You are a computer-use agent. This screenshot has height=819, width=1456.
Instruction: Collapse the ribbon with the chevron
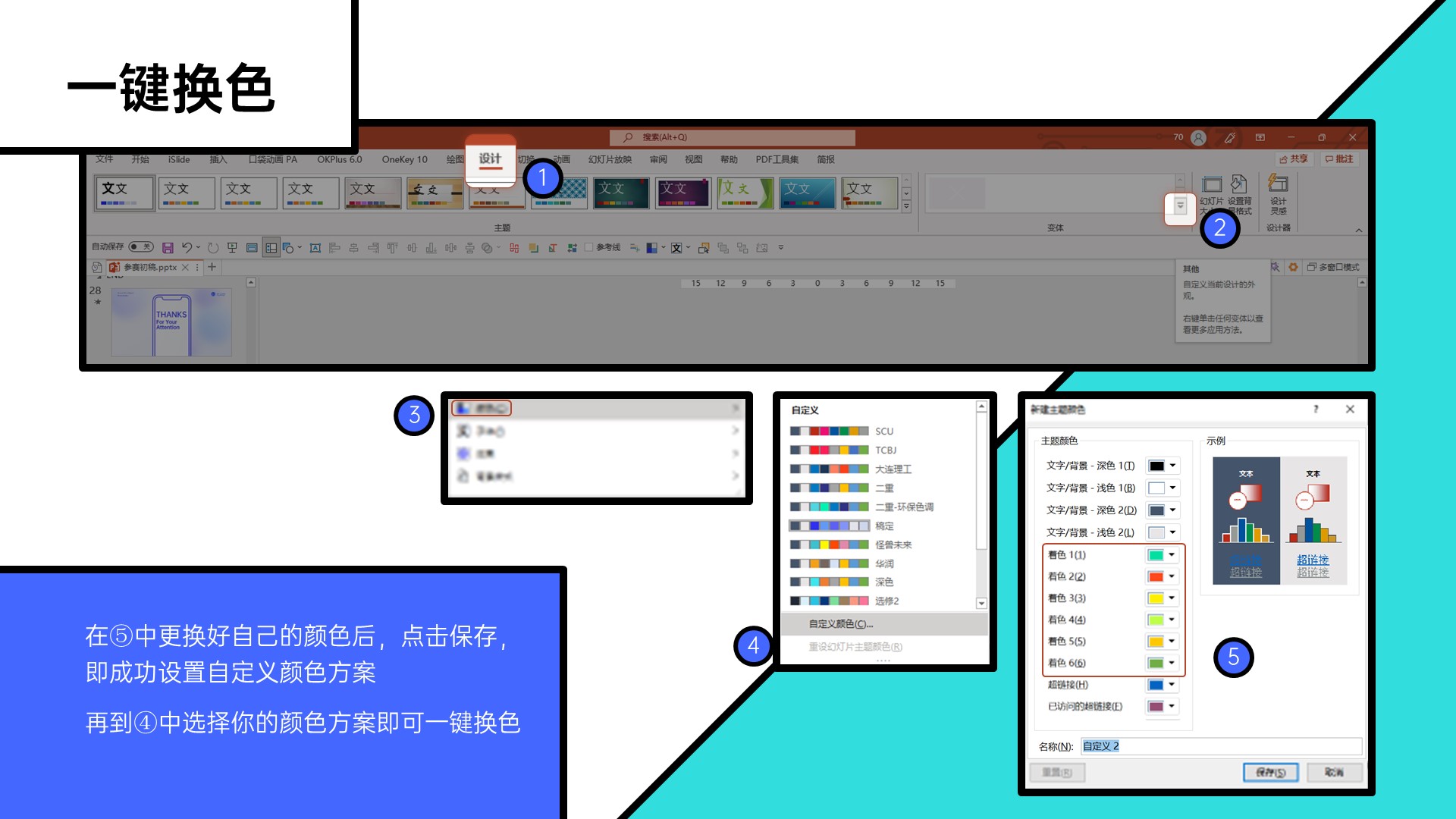pos(1359,231)
